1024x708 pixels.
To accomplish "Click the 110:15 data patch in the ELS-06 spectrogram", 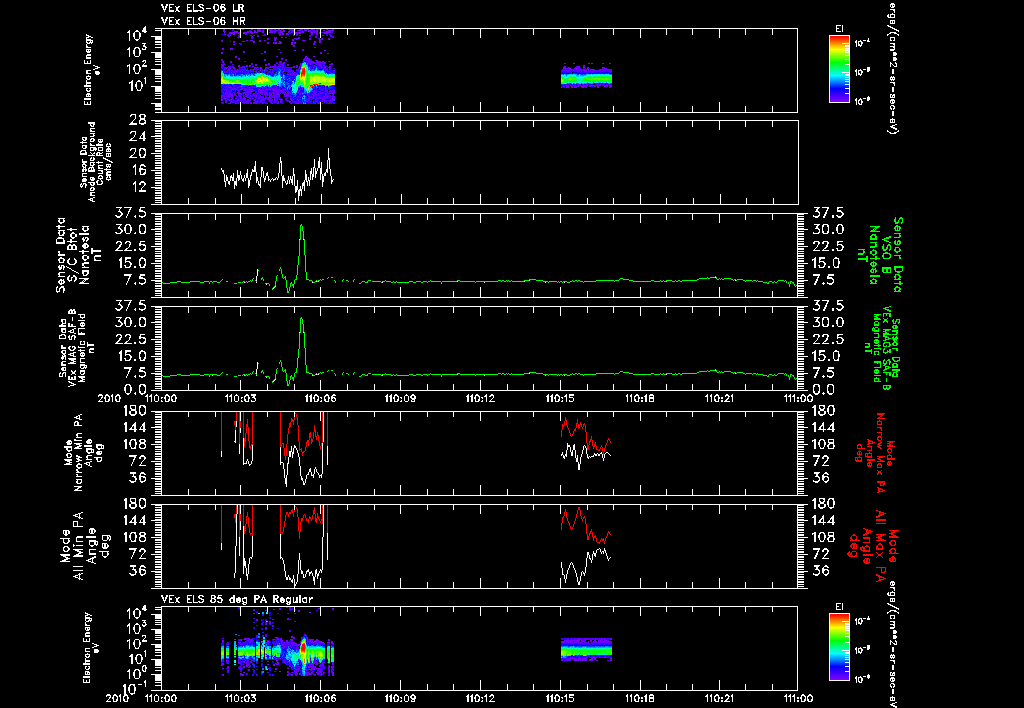I will (x=586, y=76).
